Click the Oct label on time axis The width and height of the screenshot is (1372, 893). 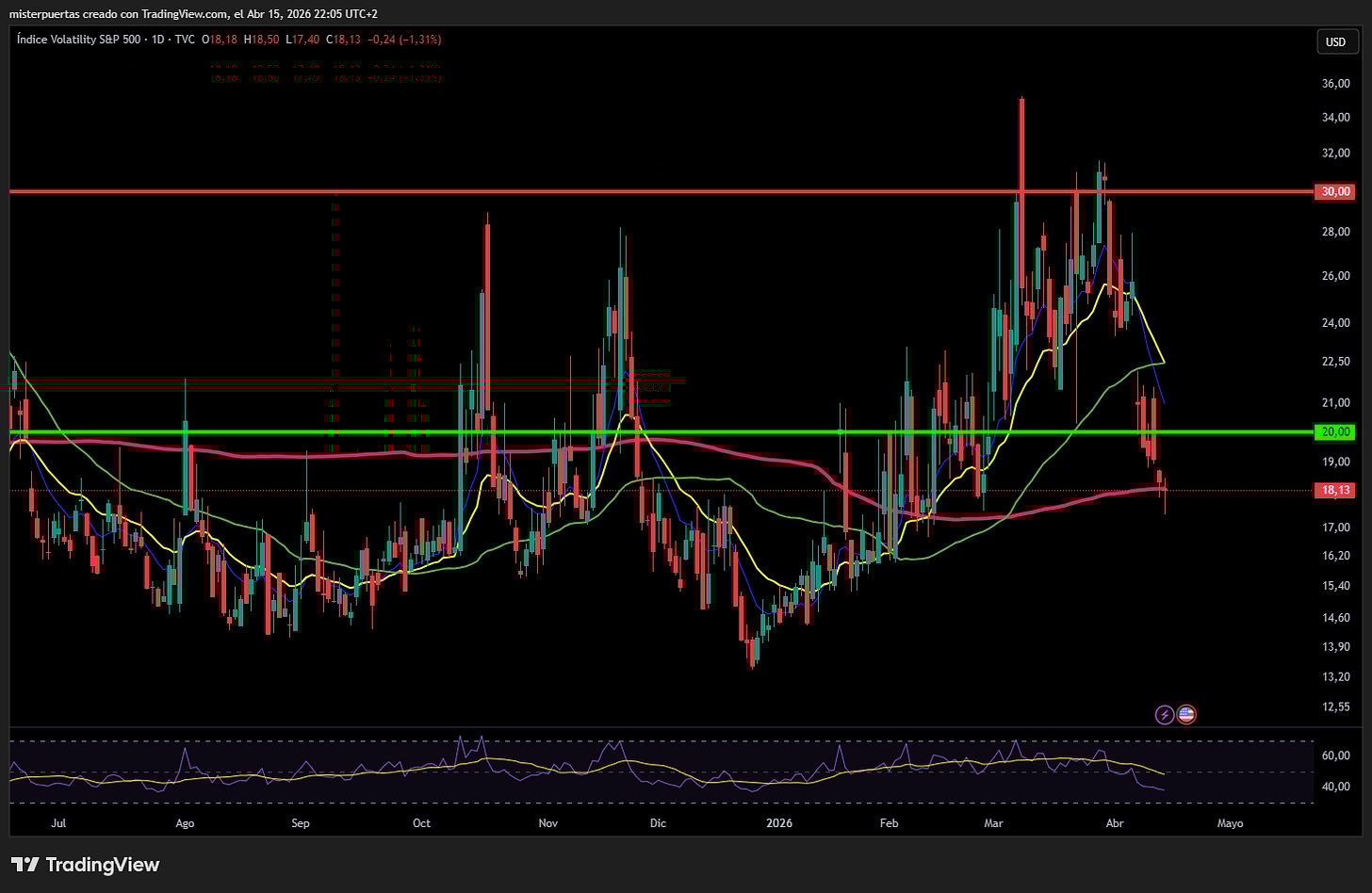click(x=421, y=823)
